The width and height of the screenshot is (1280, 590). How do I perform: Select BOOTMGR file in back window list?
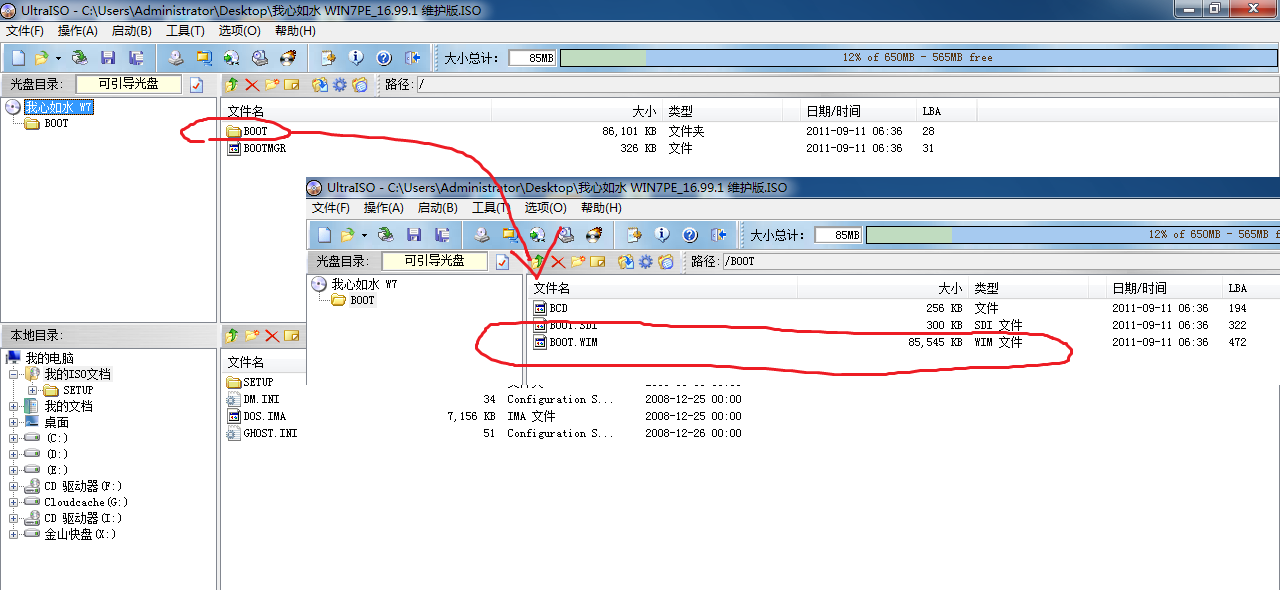pos(264,148)
